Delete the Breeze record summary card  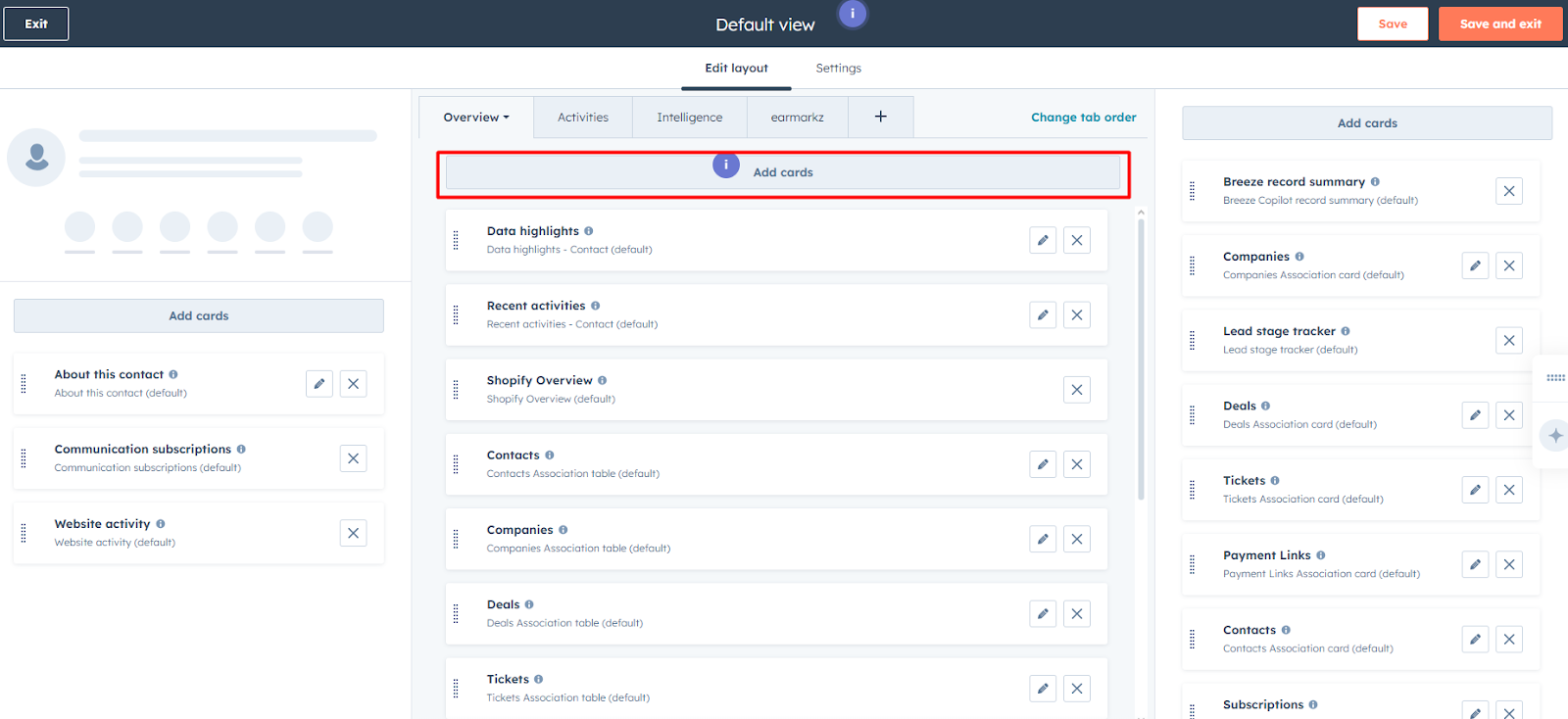[1508, 191]
